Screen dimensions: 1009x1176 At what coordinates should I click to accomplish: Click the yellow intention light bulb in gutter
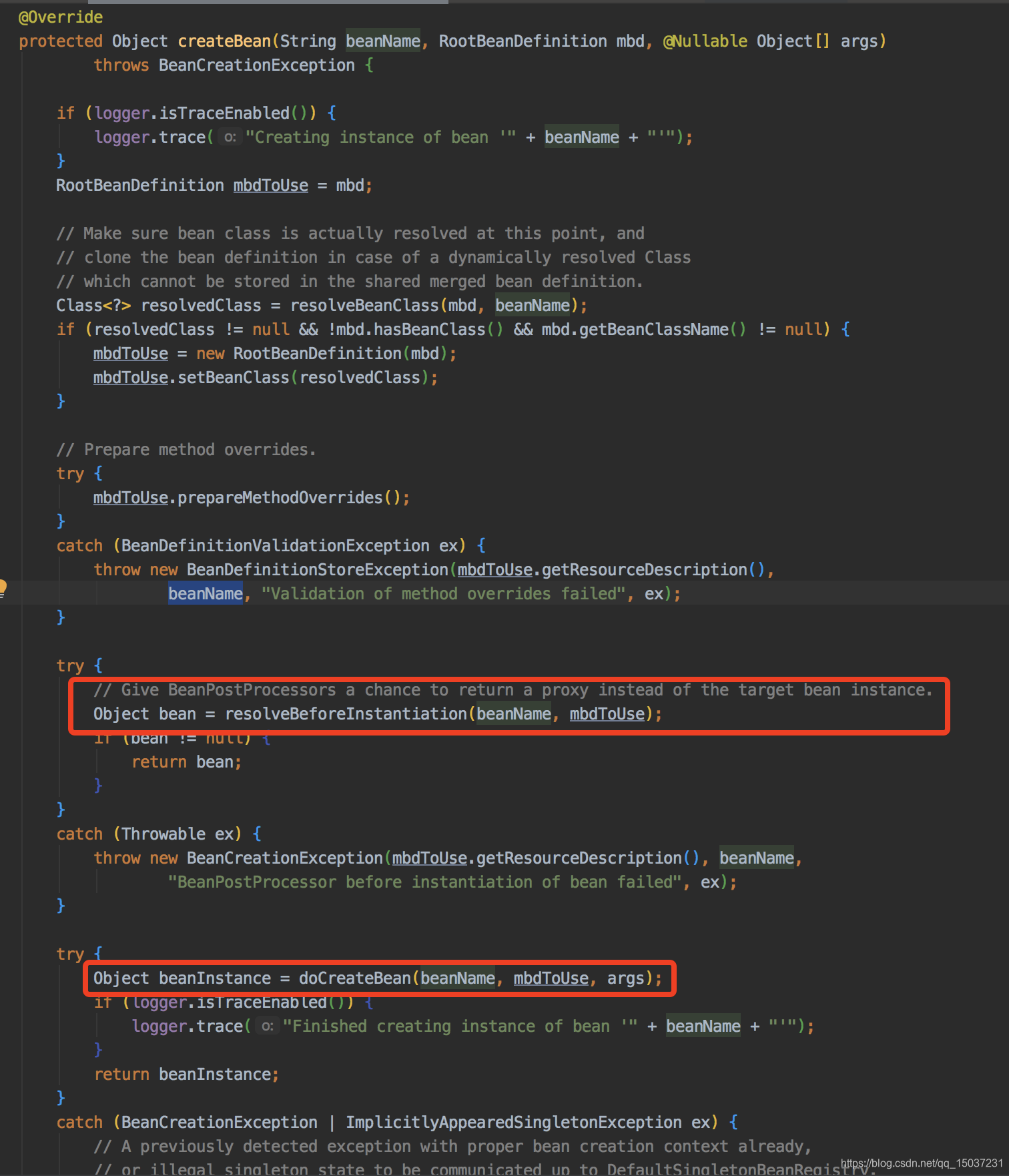click(x=2, y=587)
